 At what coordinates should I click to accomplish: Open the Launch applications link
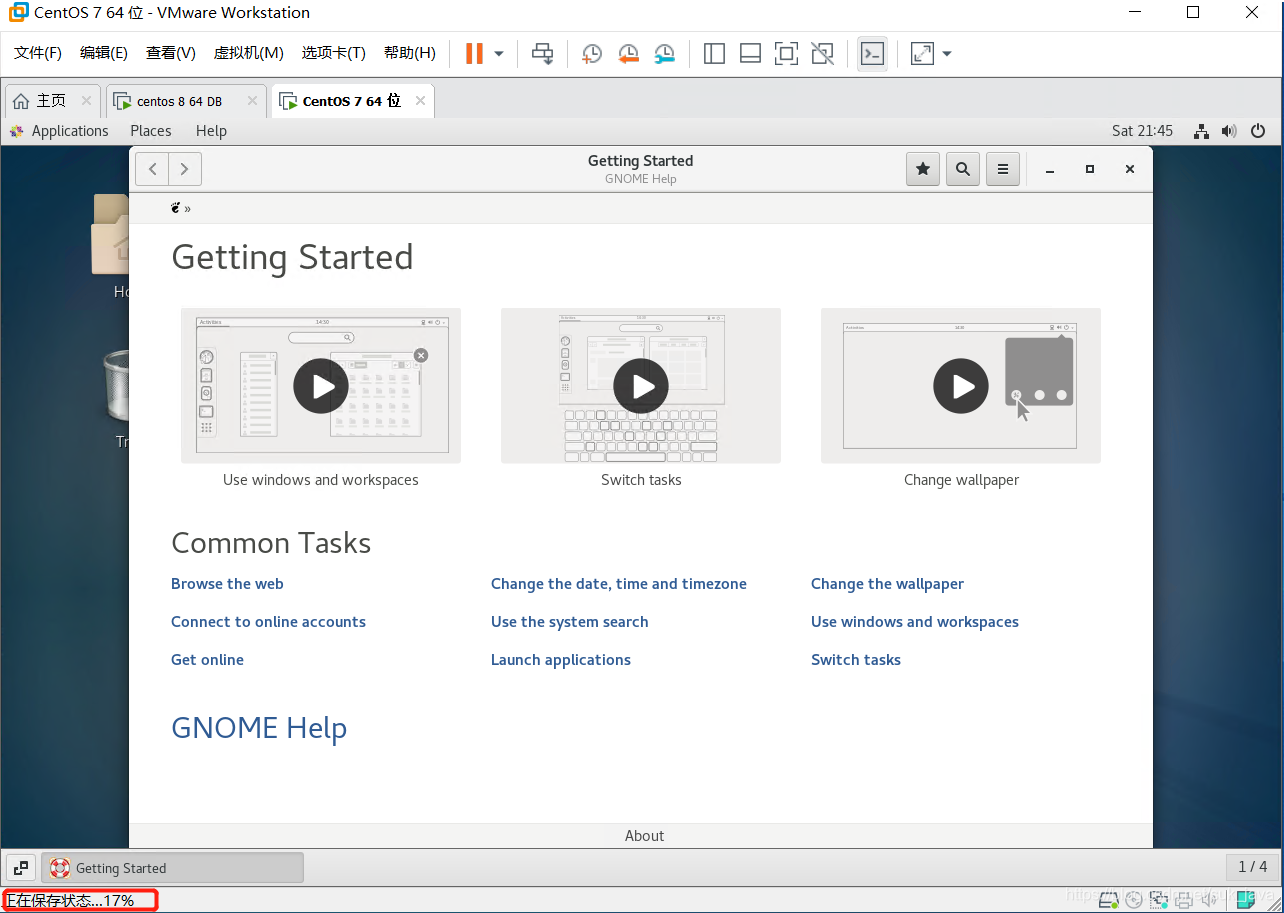click(x=561, y=660)
